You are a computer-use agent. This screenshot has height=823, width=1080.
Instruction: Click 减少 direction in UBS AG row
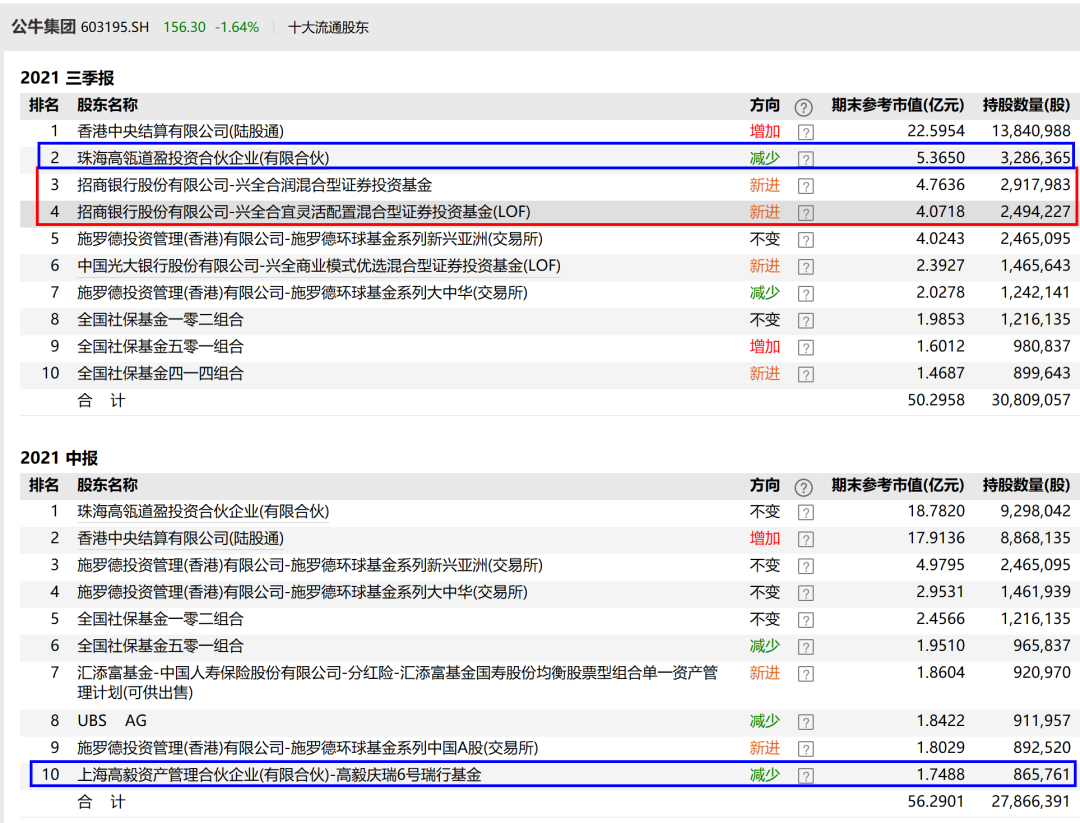pyautogui.click(x=765, y=721)
